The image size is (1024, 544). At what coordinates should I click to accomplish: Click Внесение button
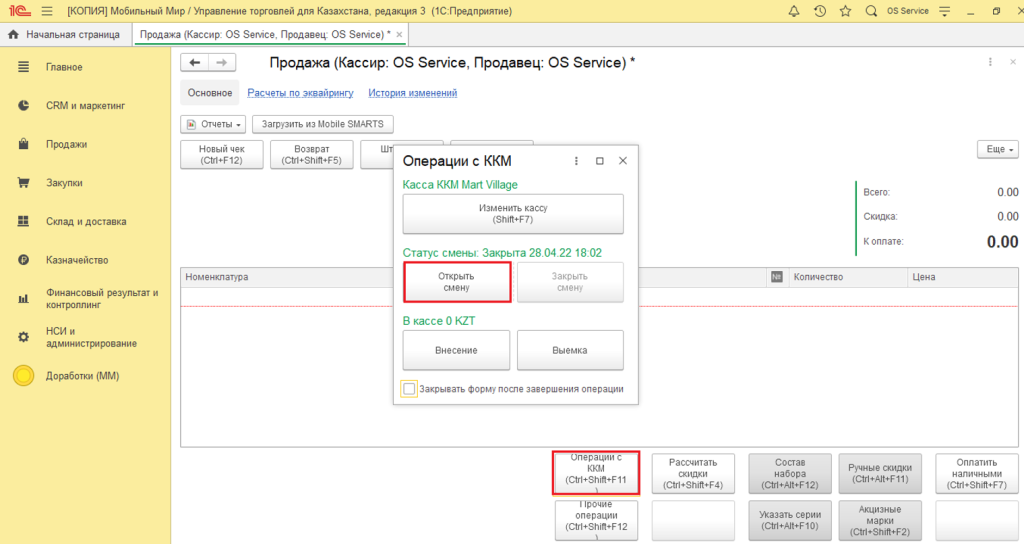456,350
